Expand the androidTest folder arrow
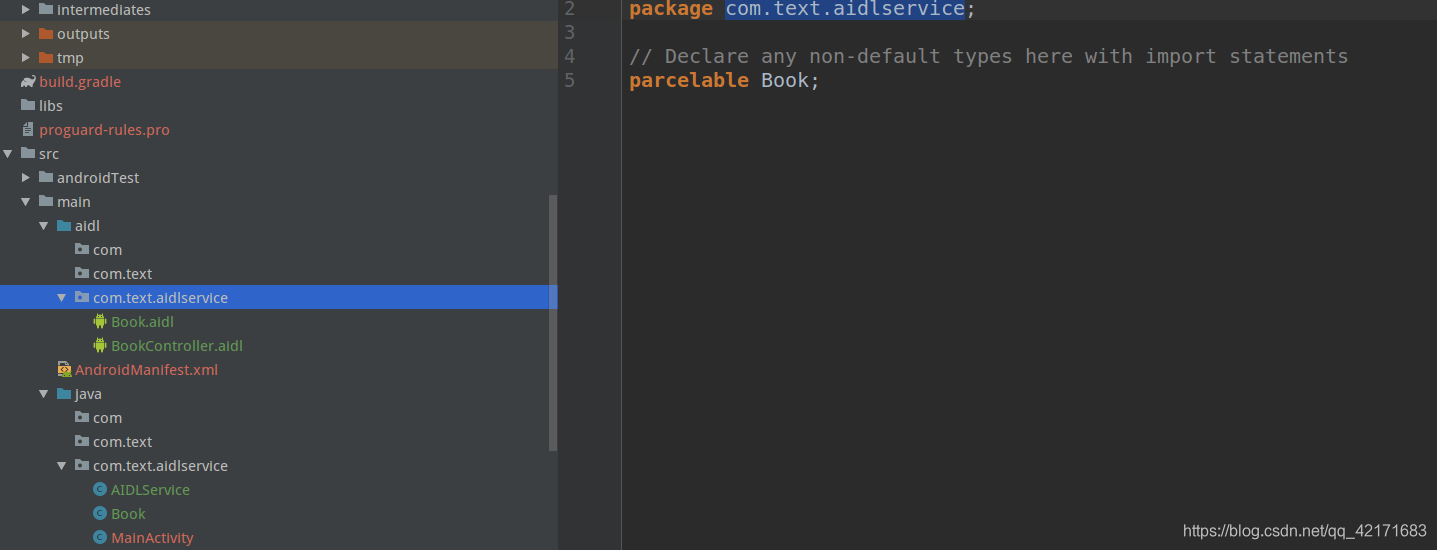 (26, 177)
